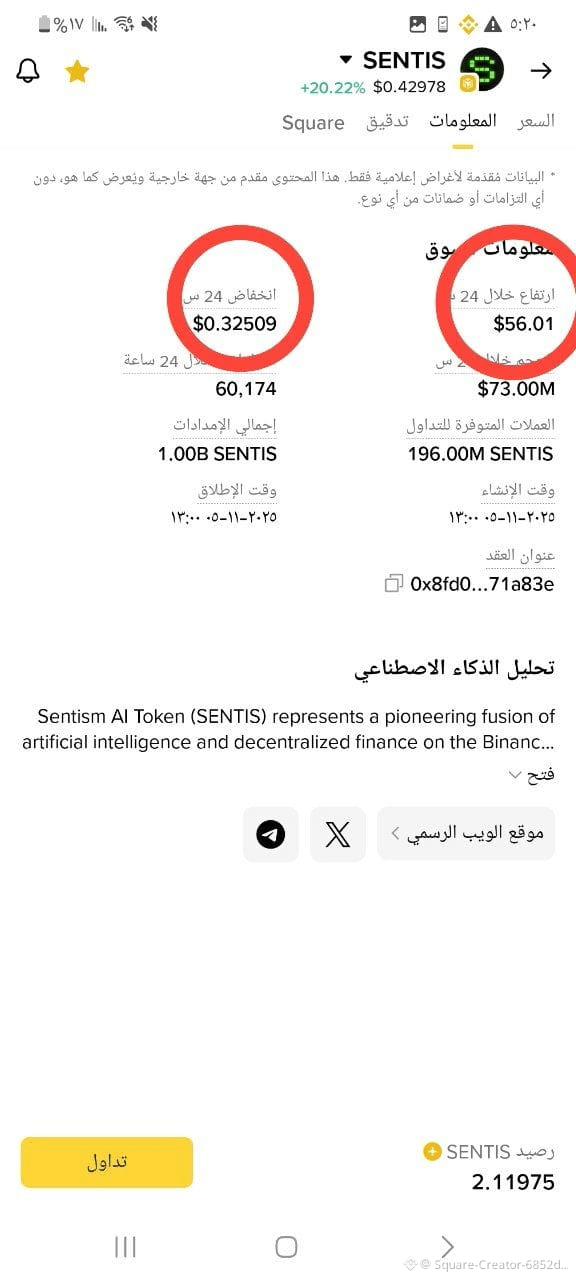Switch to the Square tab

coord(313,123)
